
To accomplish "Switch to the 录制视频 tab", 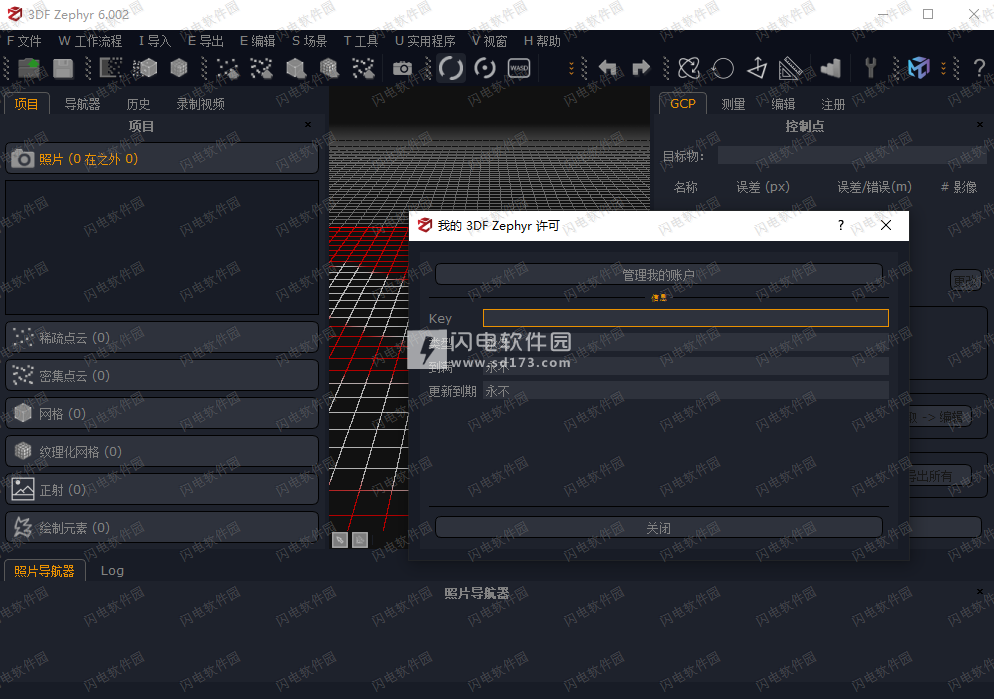I will click(200, 104).
